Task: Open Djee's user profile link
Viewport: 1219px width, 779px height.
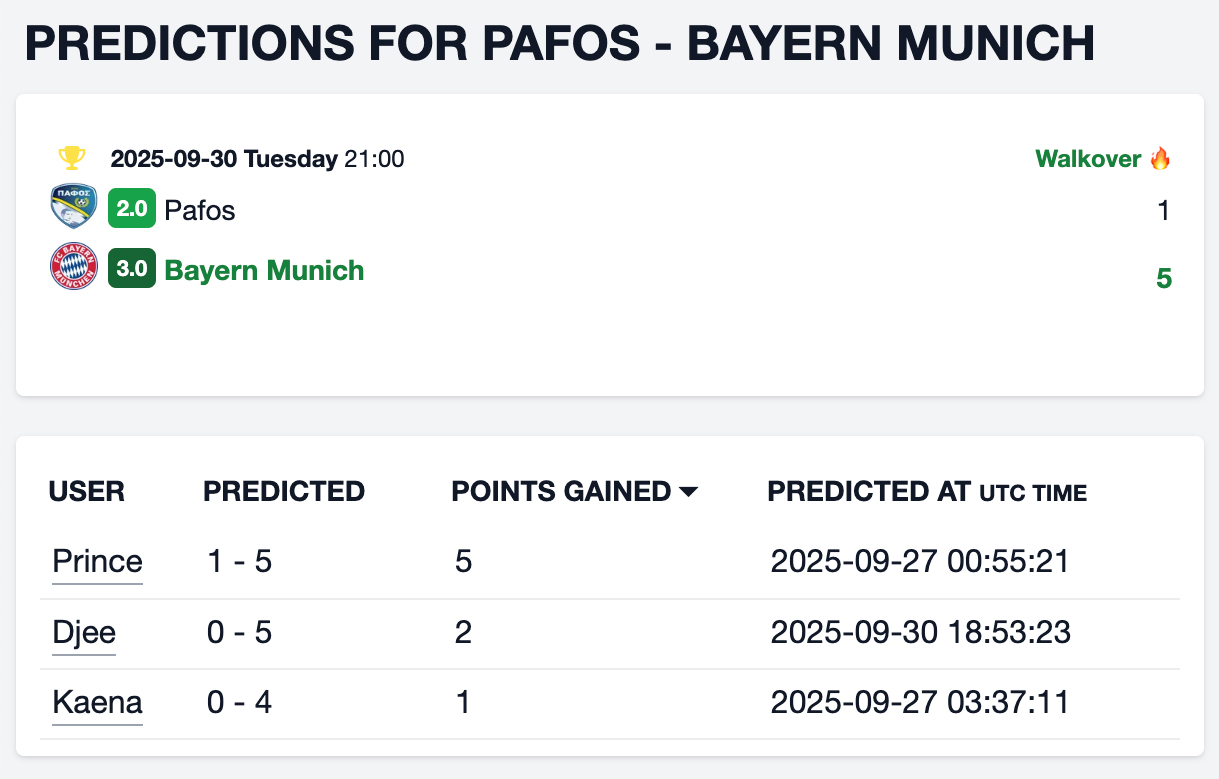Action: click(x=84, y=633)
